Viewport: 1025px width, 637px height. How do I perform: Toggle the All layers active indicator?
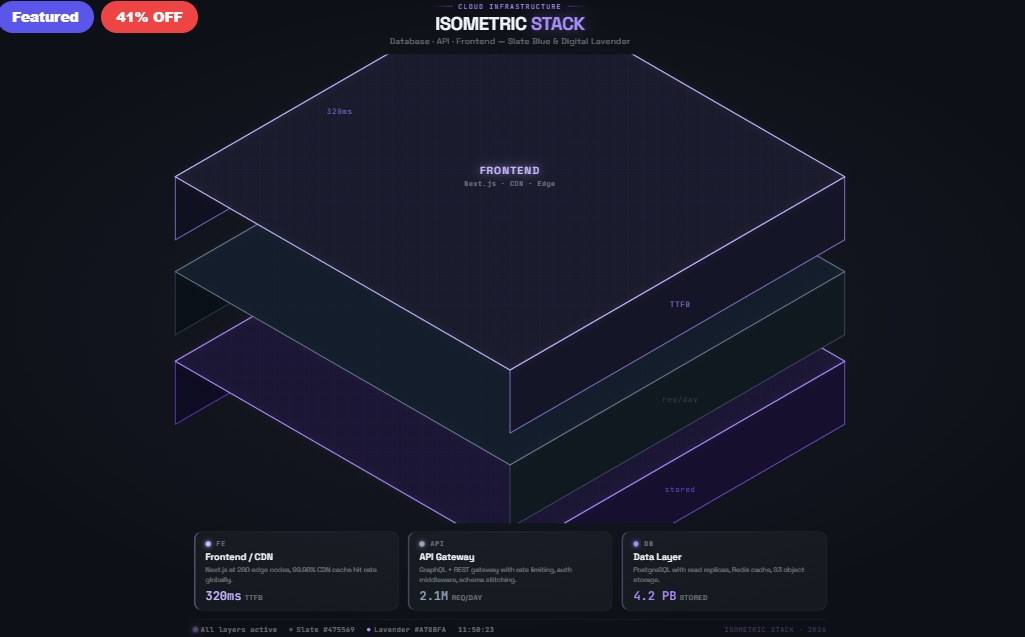click(237, 628)
